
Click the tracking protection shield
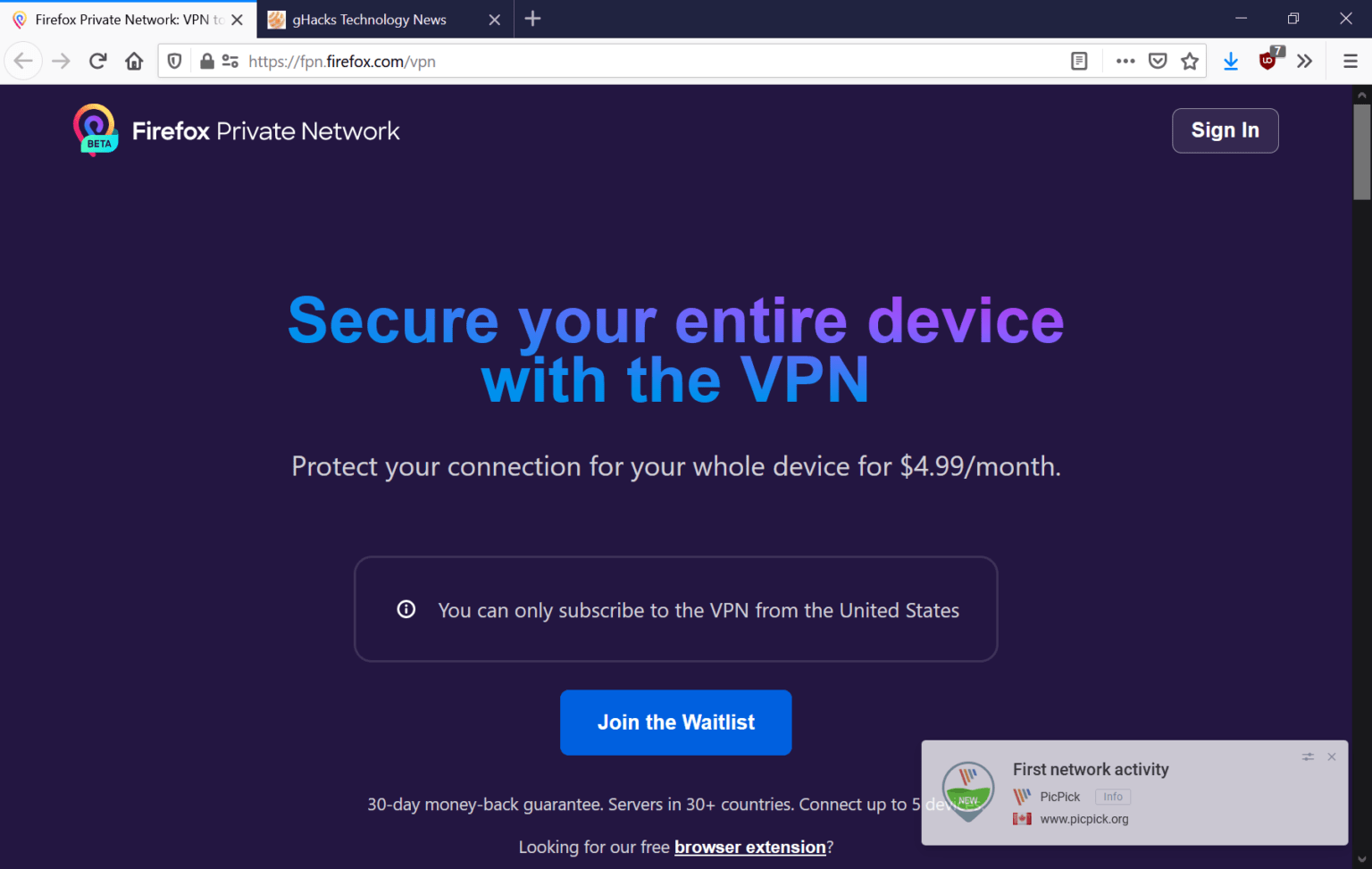coord(173,61)
